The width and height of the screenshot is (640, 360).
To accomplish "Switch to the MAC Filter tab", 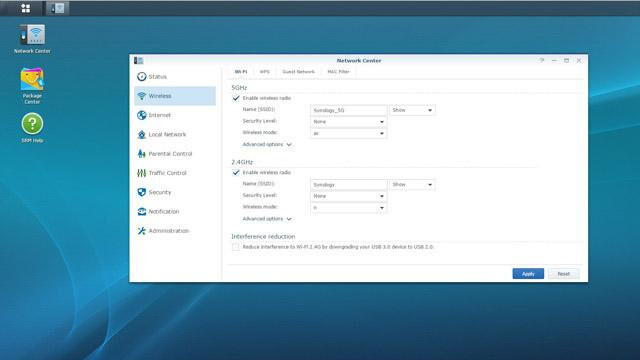I will click(338, 72).
